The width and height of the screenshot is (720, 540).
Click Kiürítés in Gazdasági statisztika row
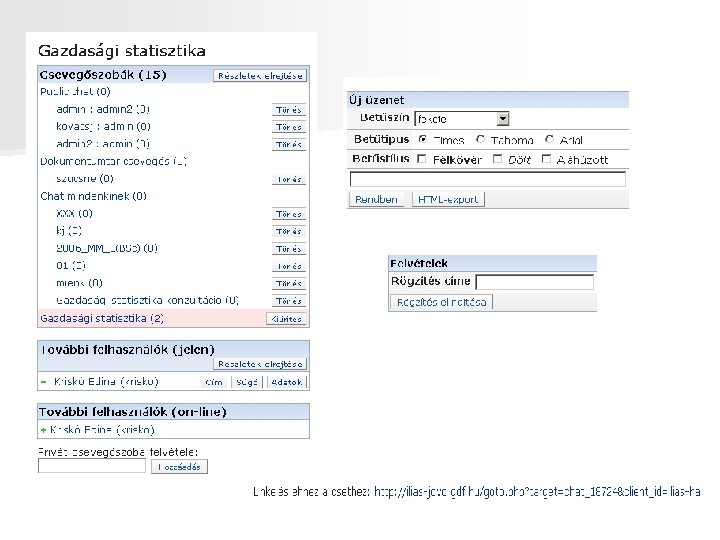coord(286,319)
